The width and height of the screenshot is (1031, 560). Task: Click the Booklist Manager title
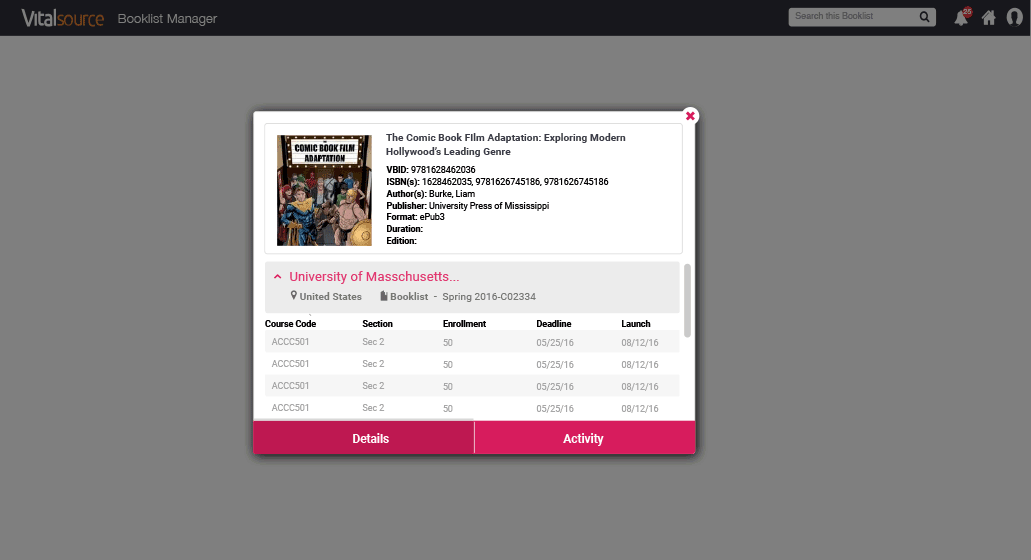(167, 19)
